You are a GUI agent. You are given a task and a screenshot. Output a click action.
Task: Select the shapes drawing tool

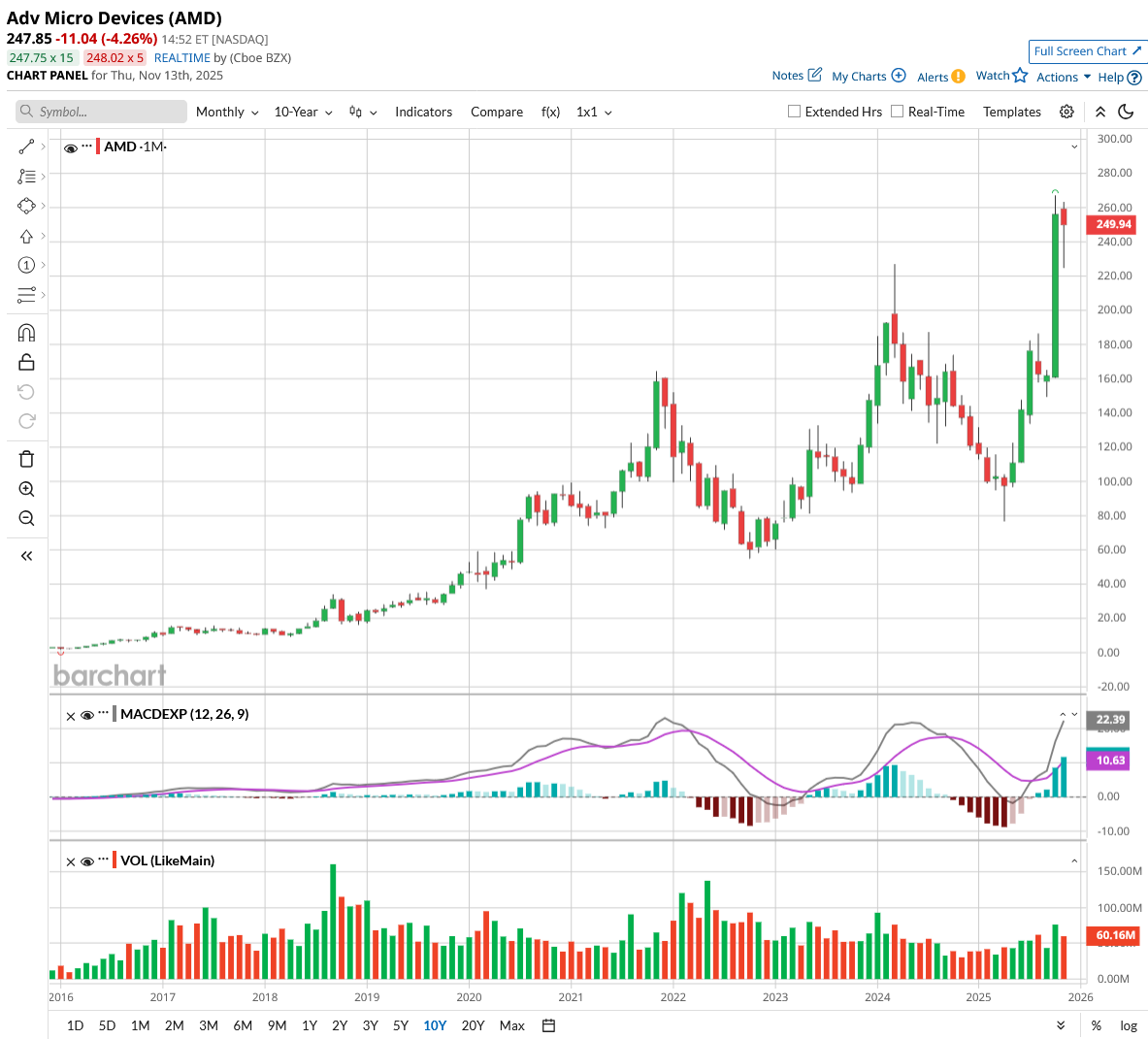pos(26,207)
